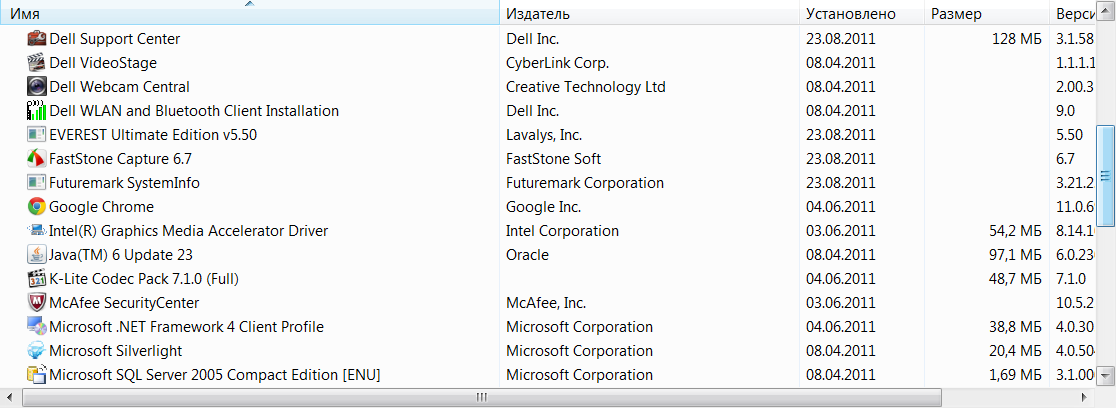
Task: Click the Dell VideoStage clapperboard icon
Action: (37, 63)
